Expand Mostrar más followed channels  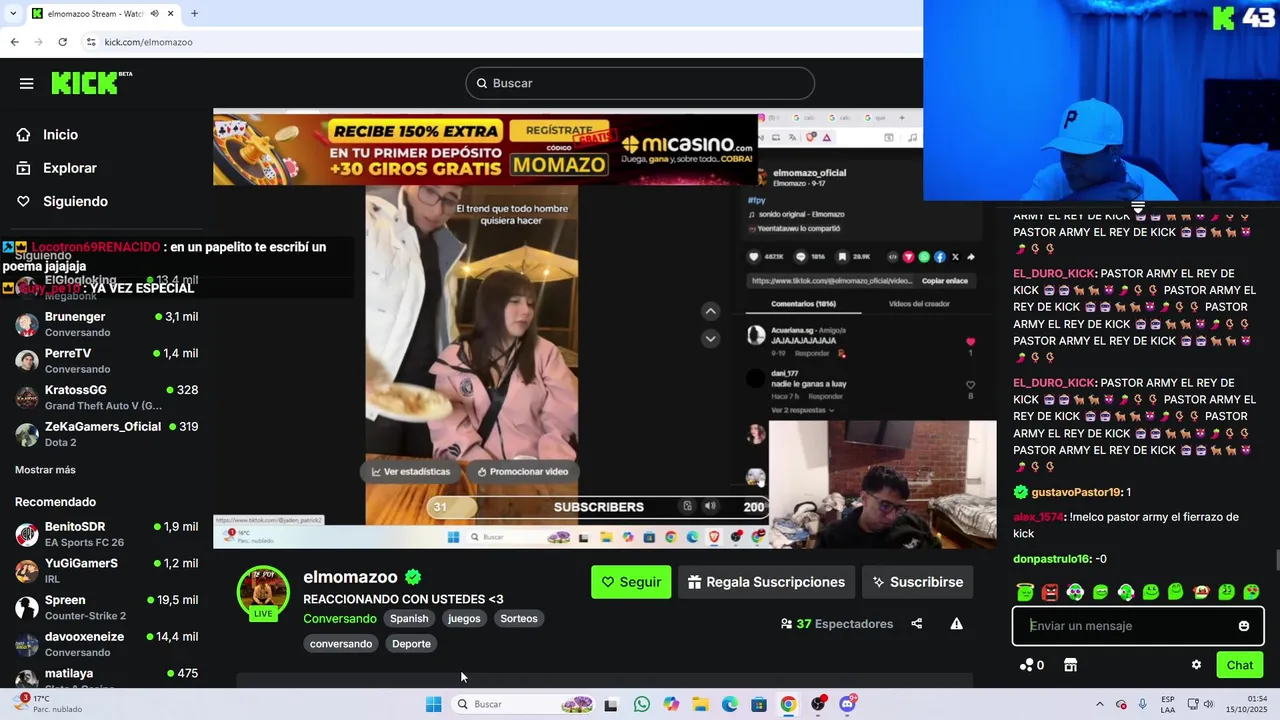[x=45, y=470]
